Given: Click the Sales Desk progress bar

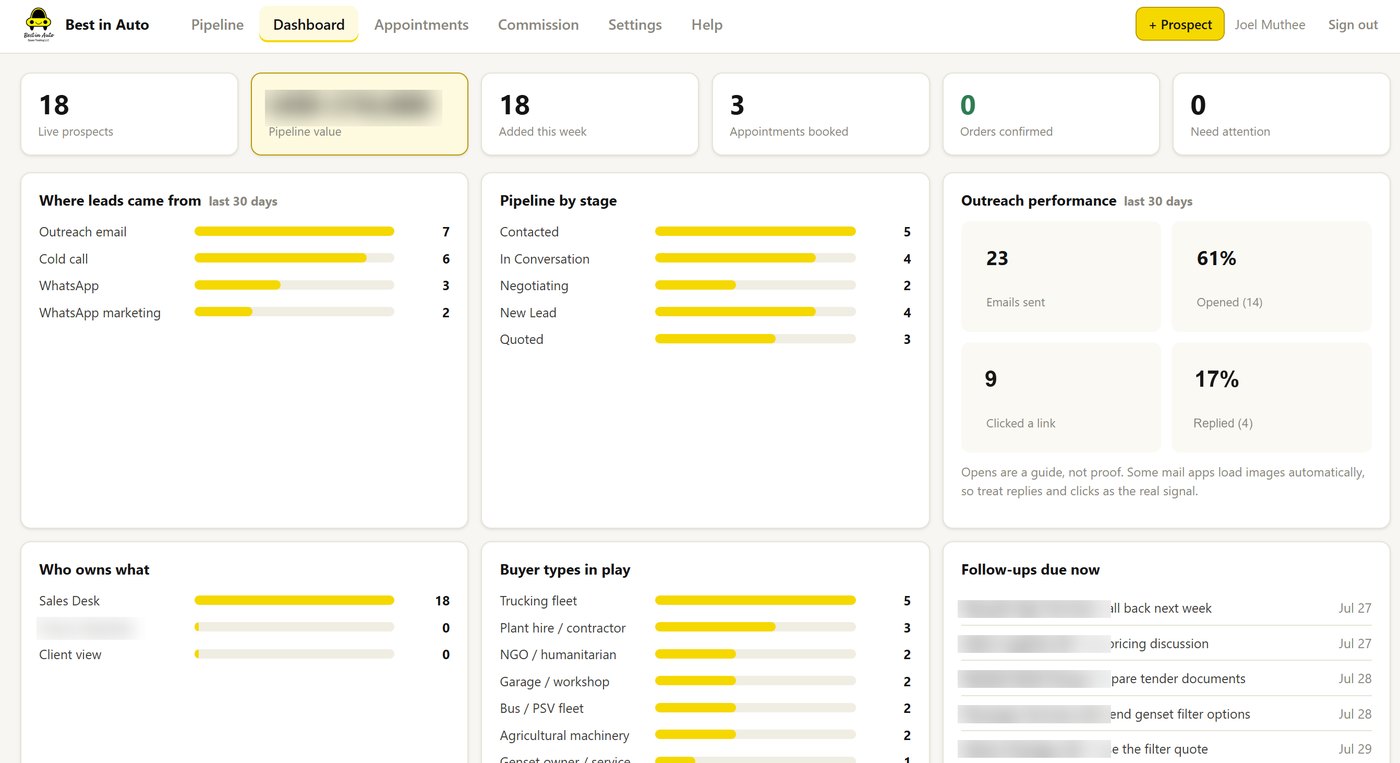Looking at the screenshot, I should (x=294, y=601).
